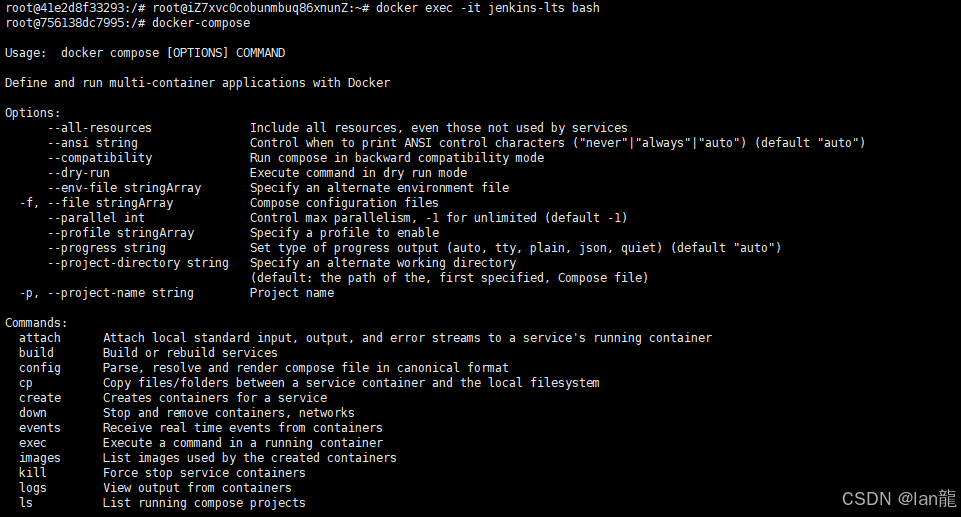961x517 pixels.
Task: Click 'Receive real time events from containers'
Action: (243, 428)
